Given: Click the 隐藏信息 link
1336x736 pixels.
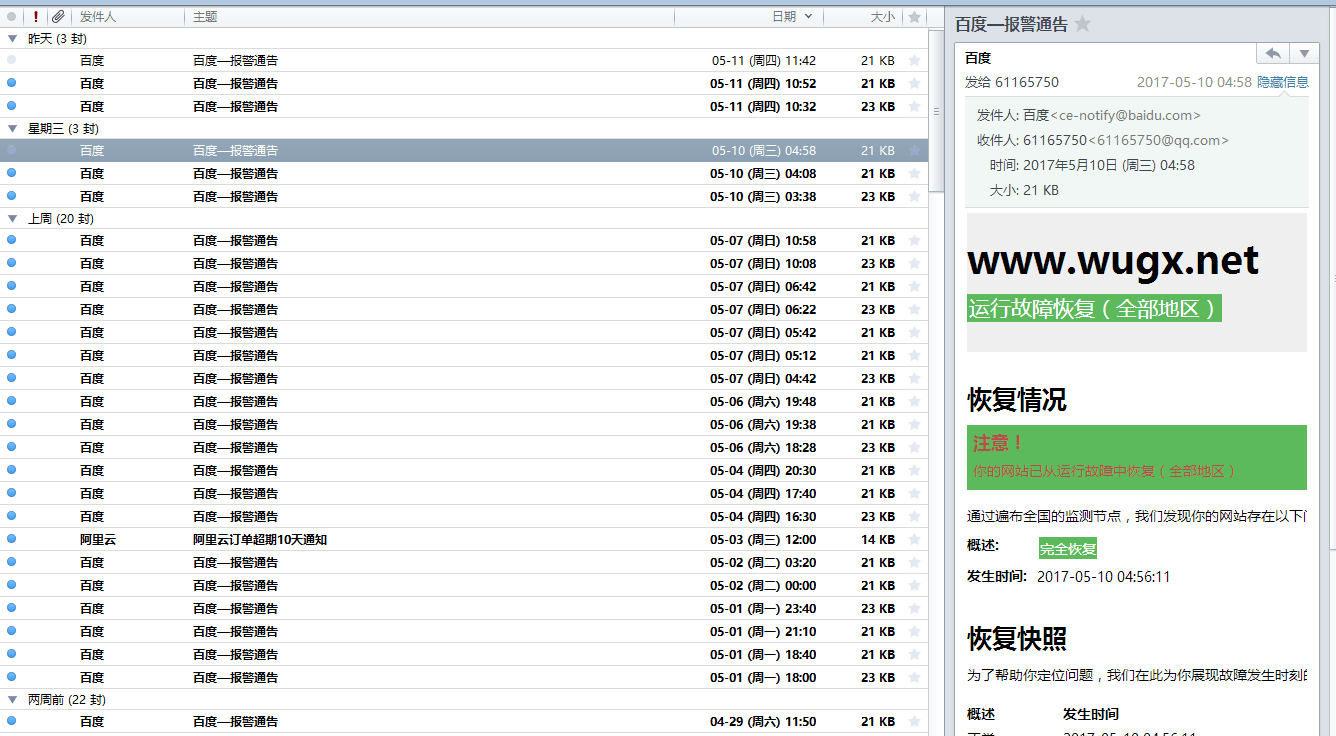Looking at the screenshot, I should point(1283,82).
